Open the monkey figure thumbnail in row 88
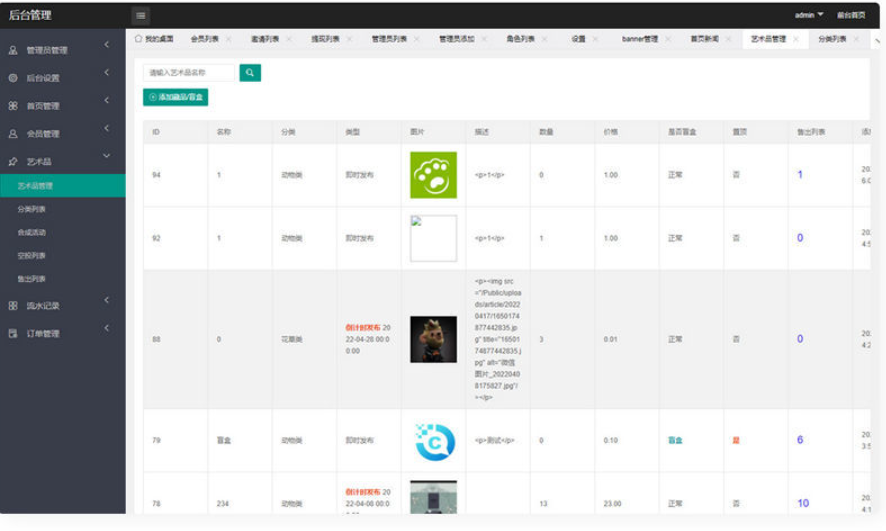This screenshot has height=531, width=886. click(x=433, y=340)
